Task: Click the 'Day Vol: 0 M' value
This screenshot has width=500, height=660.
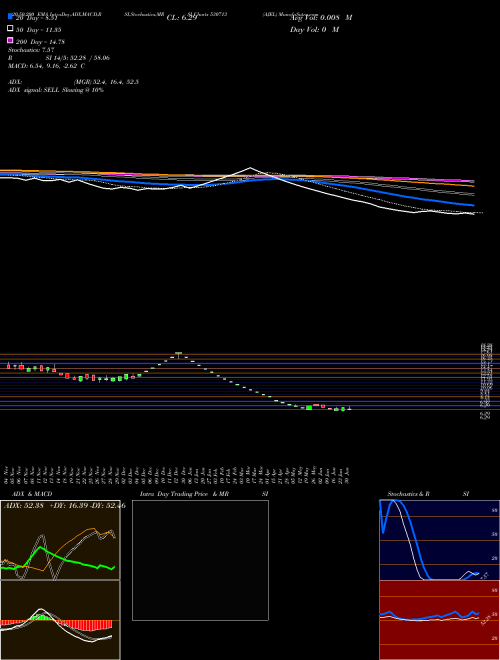Action: [x=314, y=30]
